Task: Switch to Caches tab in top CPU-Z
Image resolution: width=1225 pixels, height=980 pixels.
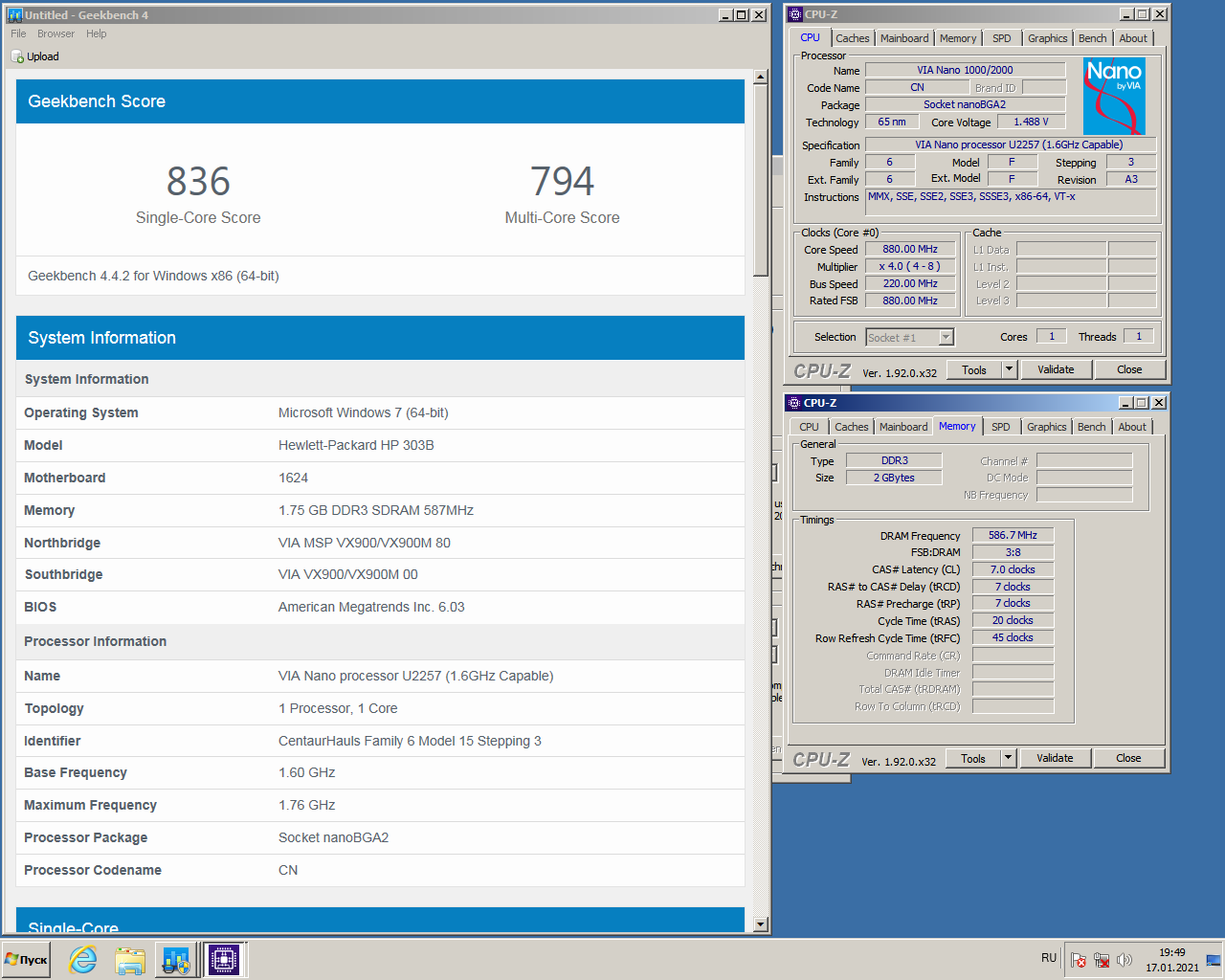Action: [852, 38]
